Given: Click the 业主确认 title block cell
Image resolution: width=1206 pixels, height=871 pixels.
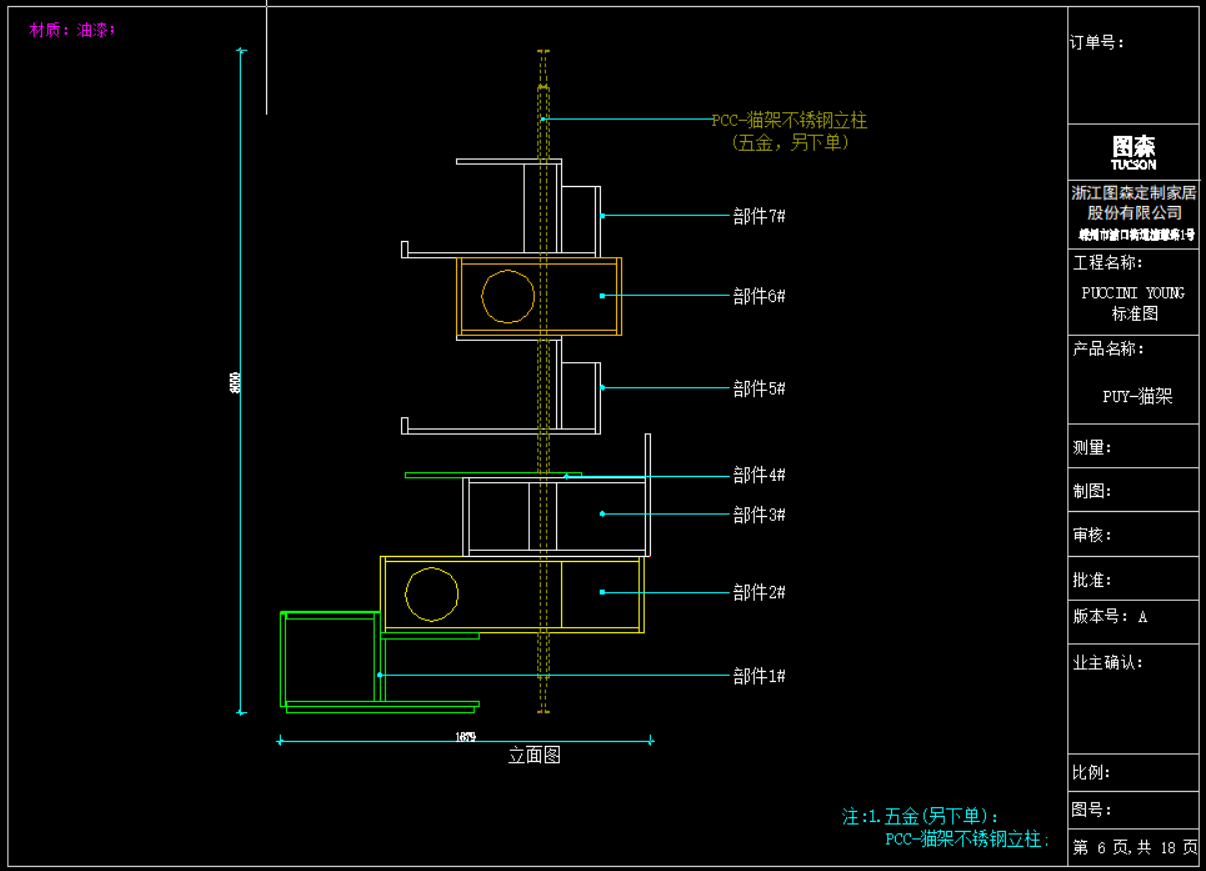Looking at the screenshot, I should [x=1108, y=662].
